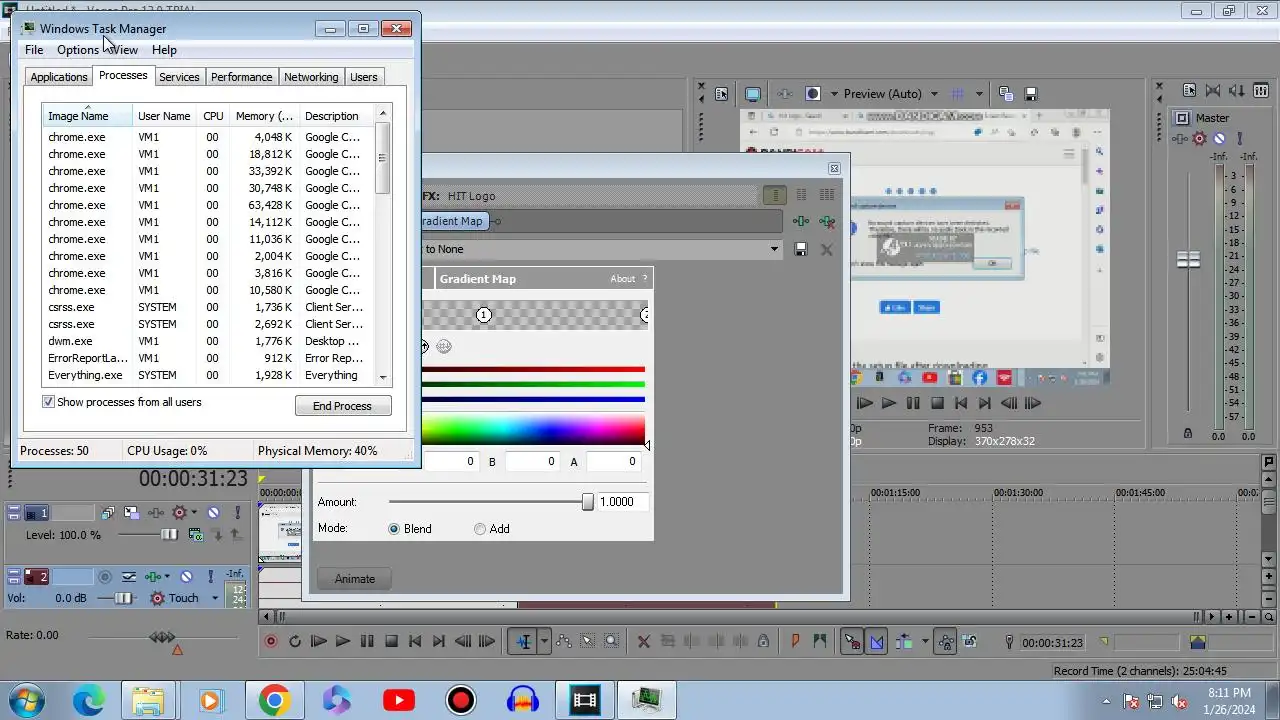
Task: Switch to the Performance tab
Action: (x=241, y=77)
